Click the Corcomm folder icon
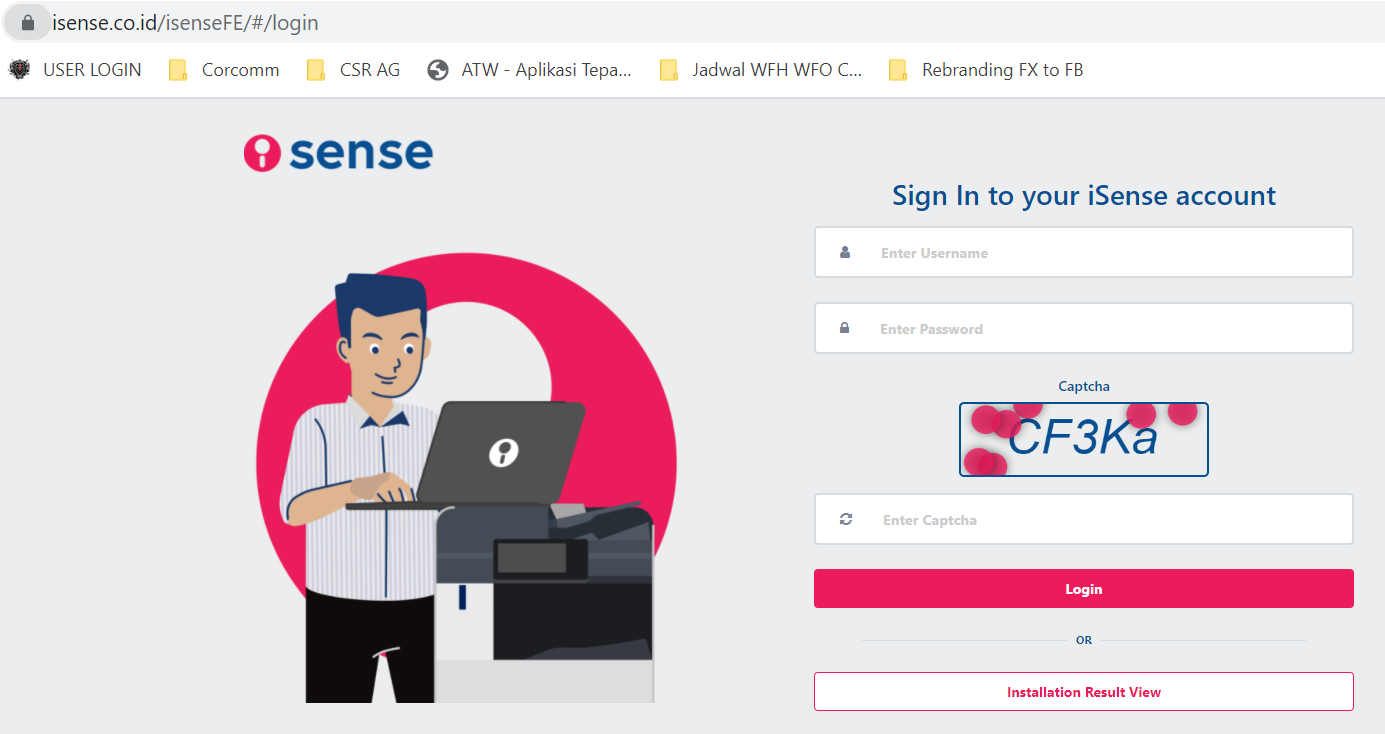 click(x=178, y=70)
